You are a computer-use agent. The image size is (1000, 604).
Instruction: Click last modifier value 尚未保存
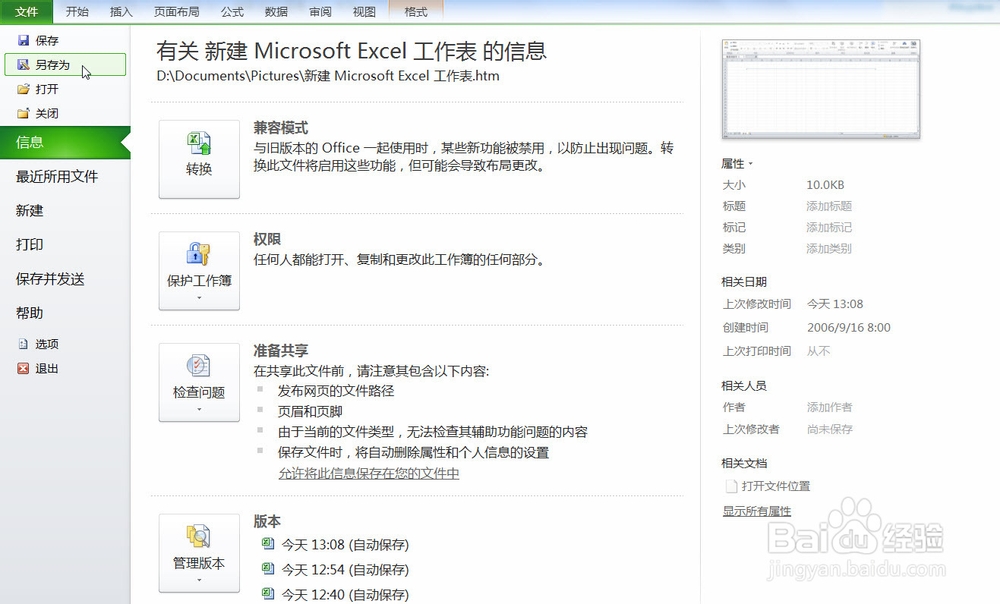[830, 429]
